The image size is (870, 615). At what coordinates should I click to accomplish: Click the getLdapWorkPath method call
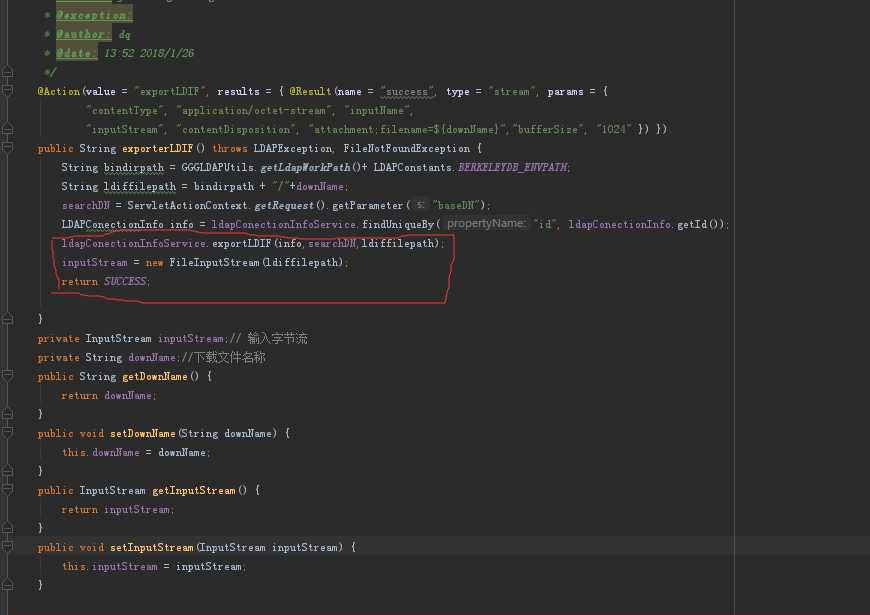pyautogui.click(x=305, y=167)
